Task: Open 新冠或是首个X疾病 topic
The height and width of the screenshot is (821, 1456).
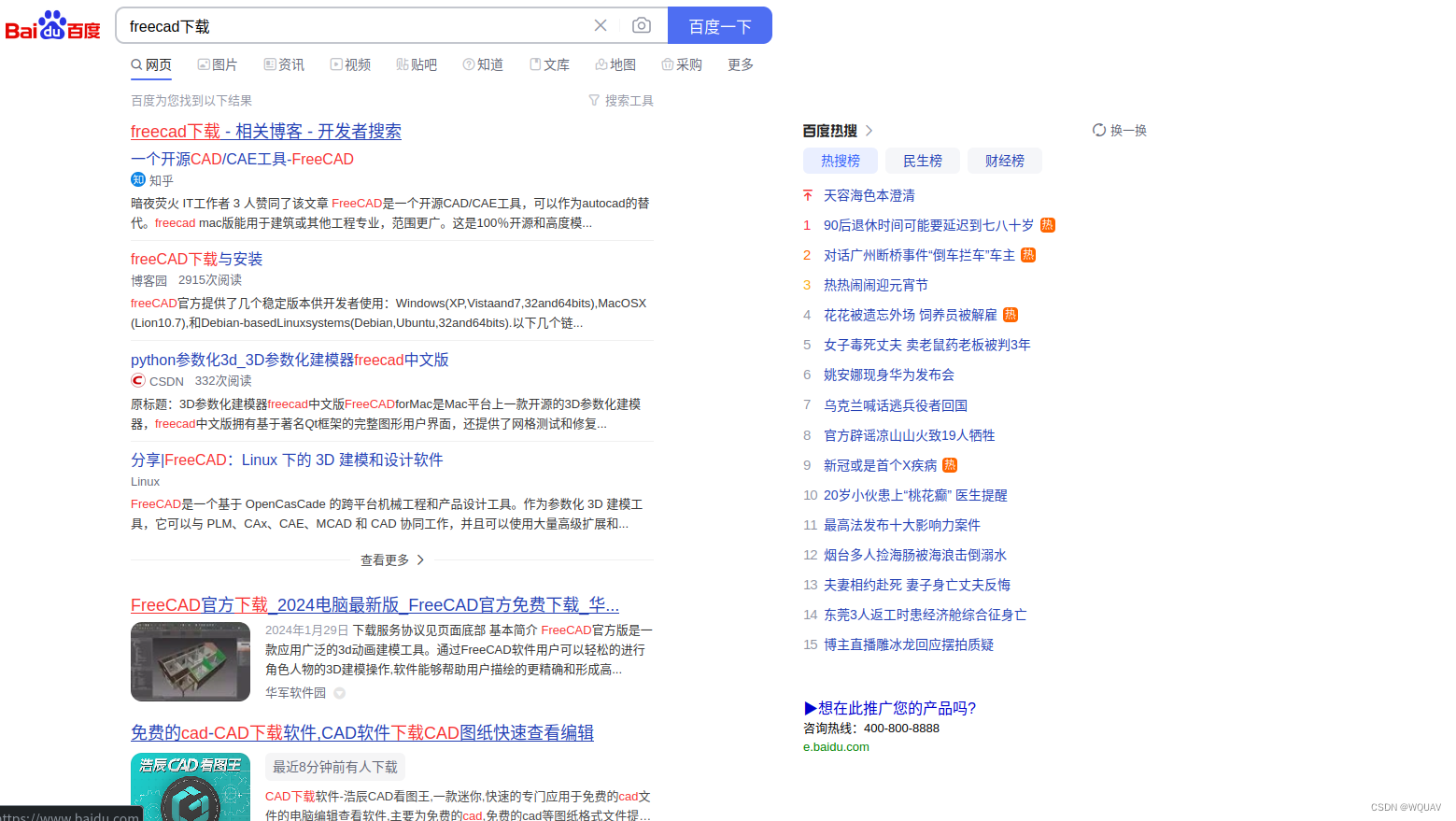Action: (880, 465)
